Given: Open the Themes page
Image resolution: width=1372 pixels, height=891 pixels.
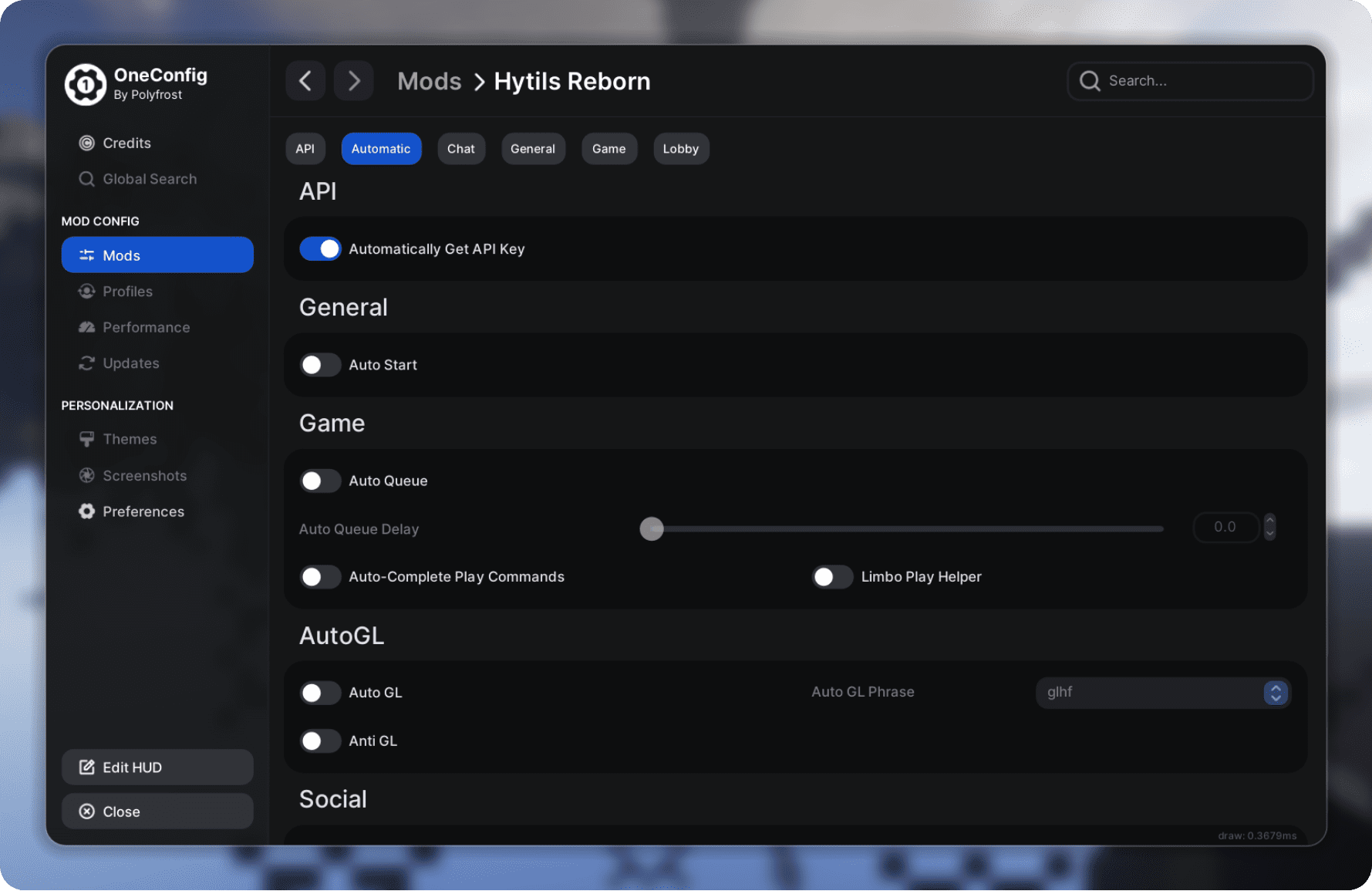Looking at the screenshot, I should coord(130,439).
